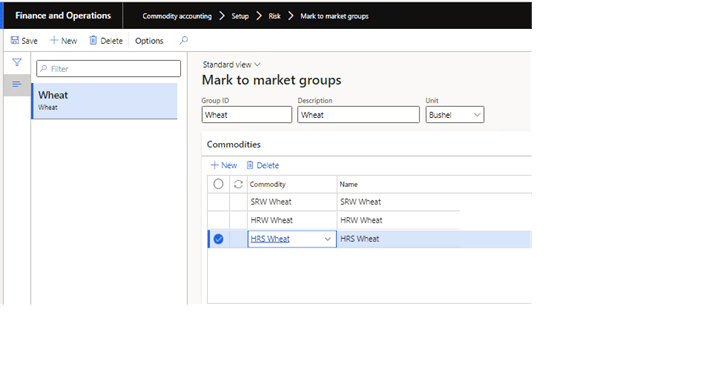Open the Options menu
Viewport: 715px width, 378px height.
tap(149, 41)
